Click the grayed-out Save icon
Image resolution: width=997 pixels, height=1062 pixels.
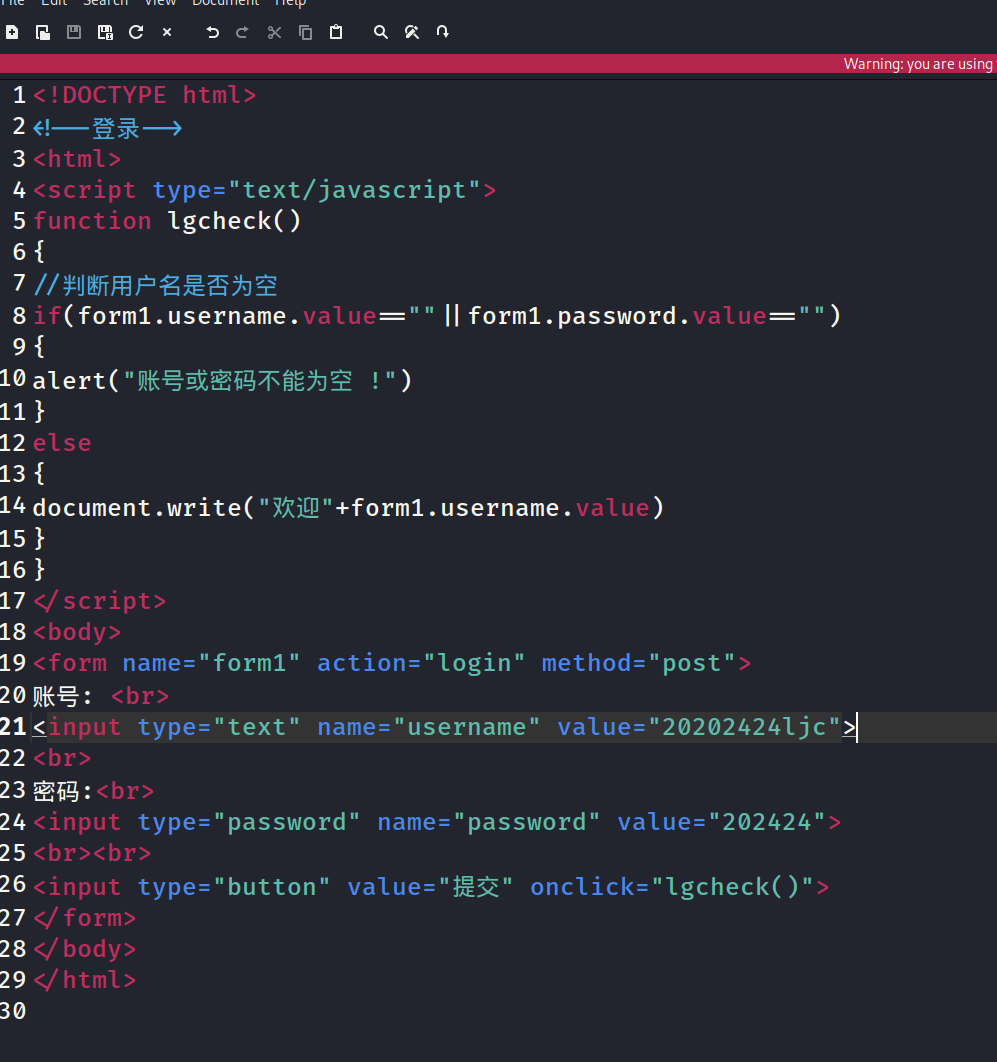(x=74, y=32)
